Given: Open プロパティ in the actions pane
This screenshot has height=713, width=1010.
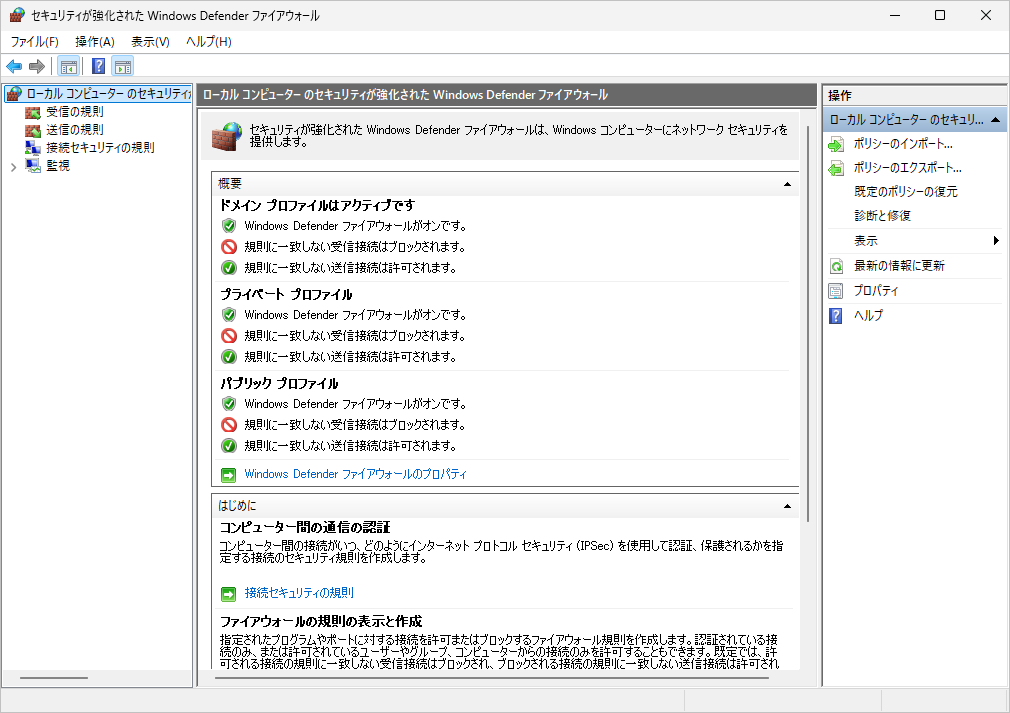Looking at the screenshot, I should click(875, 291).
